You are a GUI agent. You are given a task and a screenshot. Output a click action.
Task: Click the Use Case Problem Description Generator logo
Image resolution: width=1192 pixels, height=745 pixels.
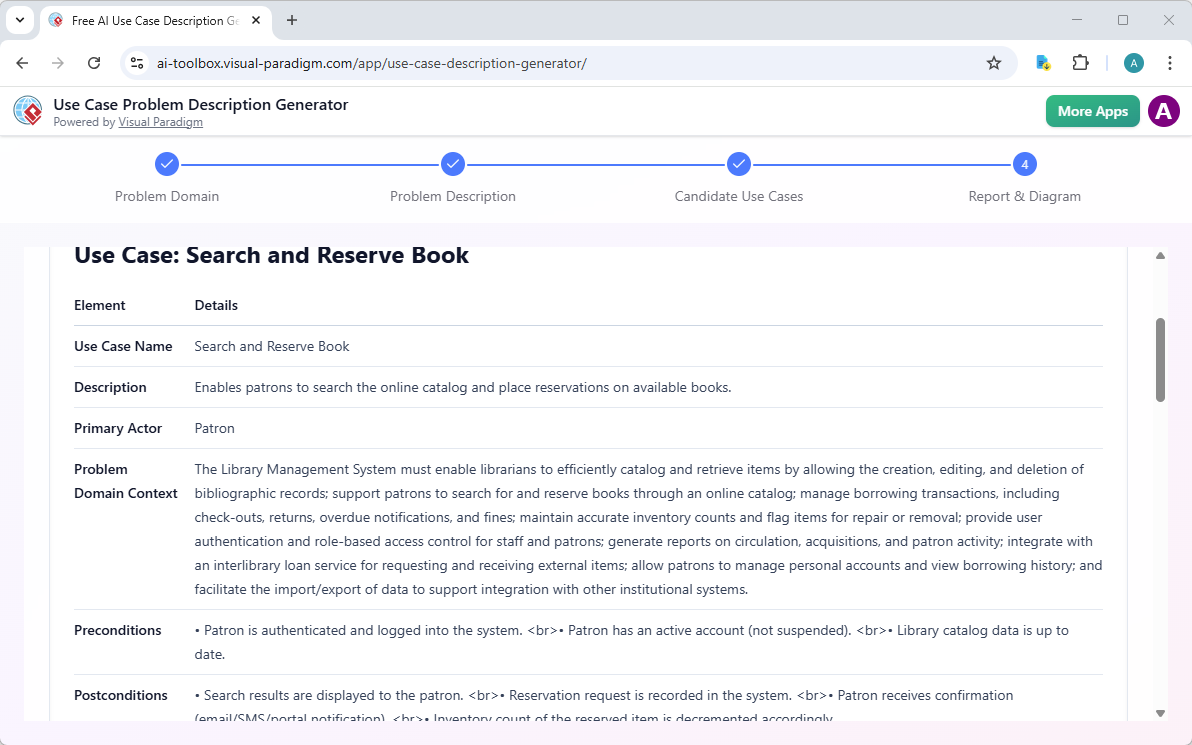pyautogui.click(x=27, y=110)
